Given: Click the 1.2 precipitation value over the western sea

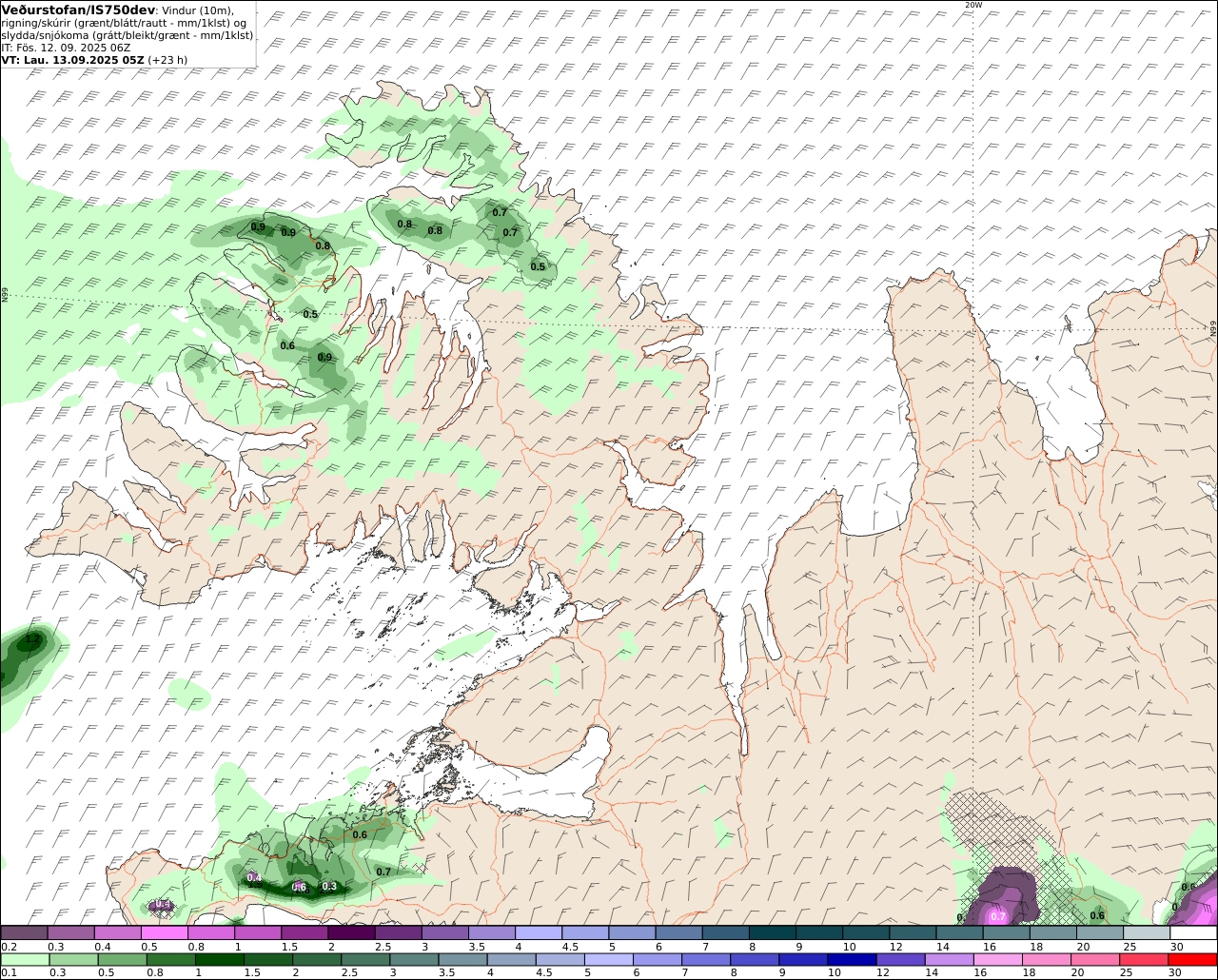Looking at the screenshot, I should point(33,639).
